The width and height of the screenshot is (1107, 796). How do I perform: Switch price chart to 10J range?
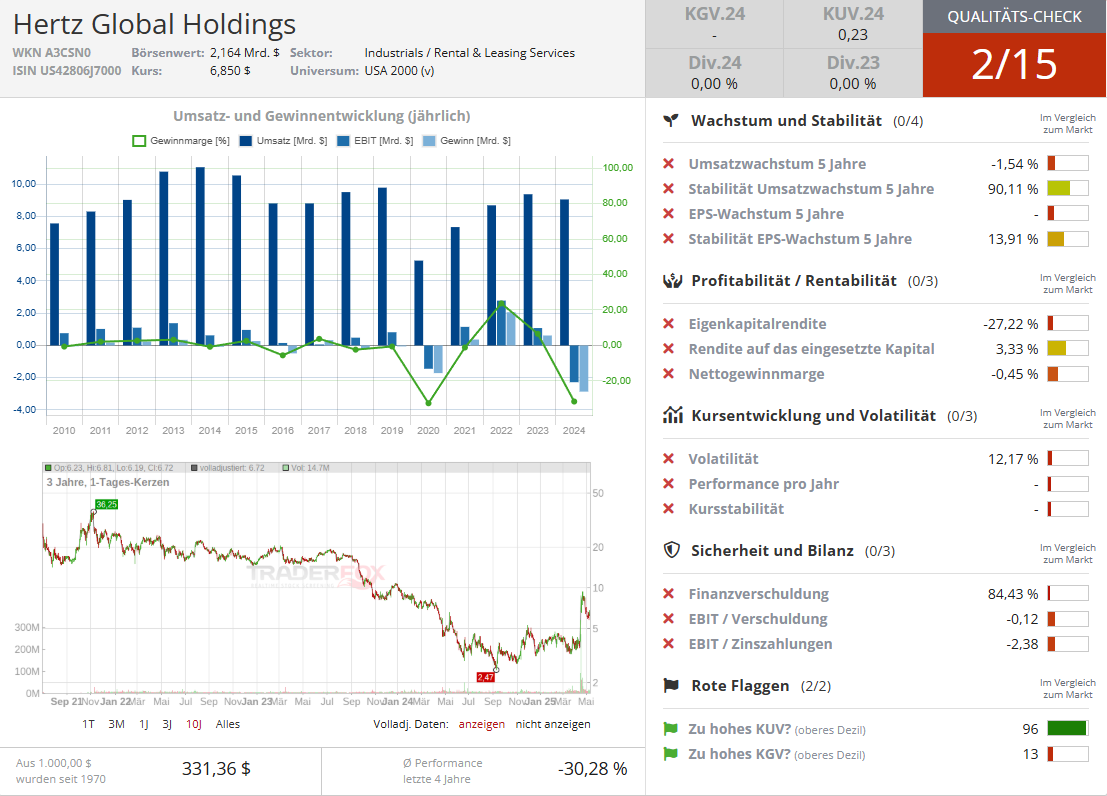point(194,724)
